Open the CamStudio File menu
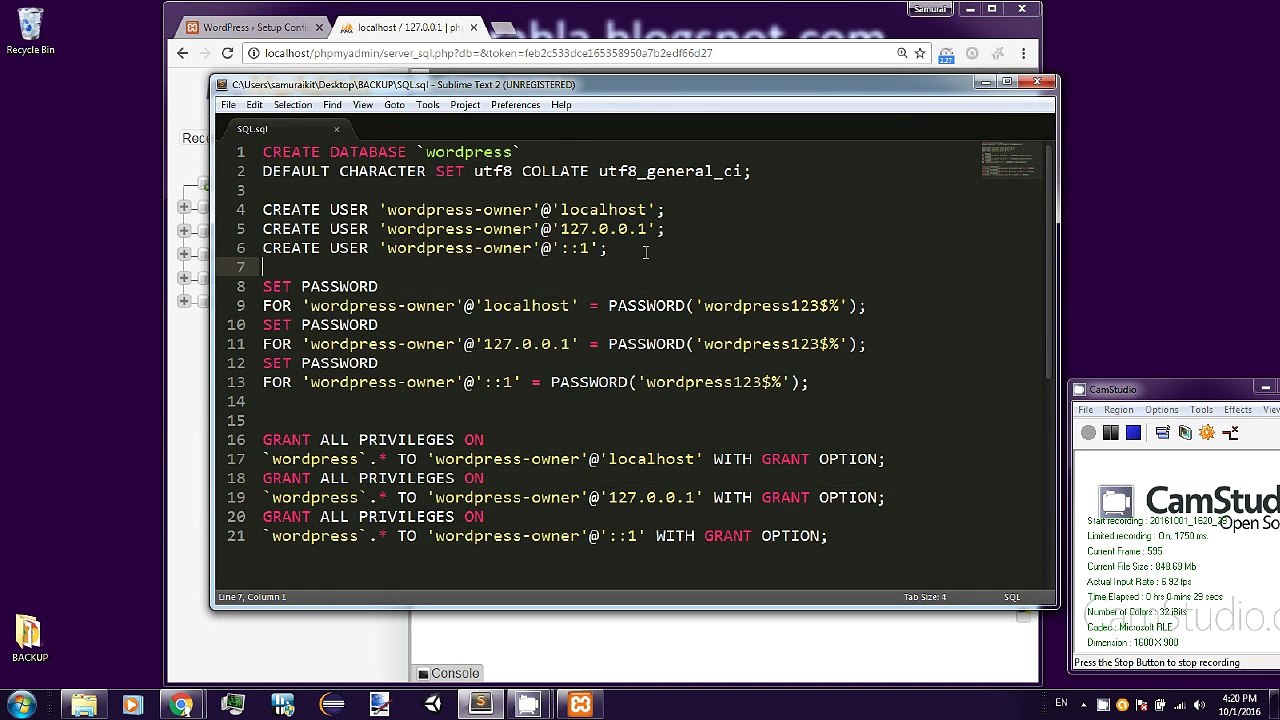 coord(1085,410)
